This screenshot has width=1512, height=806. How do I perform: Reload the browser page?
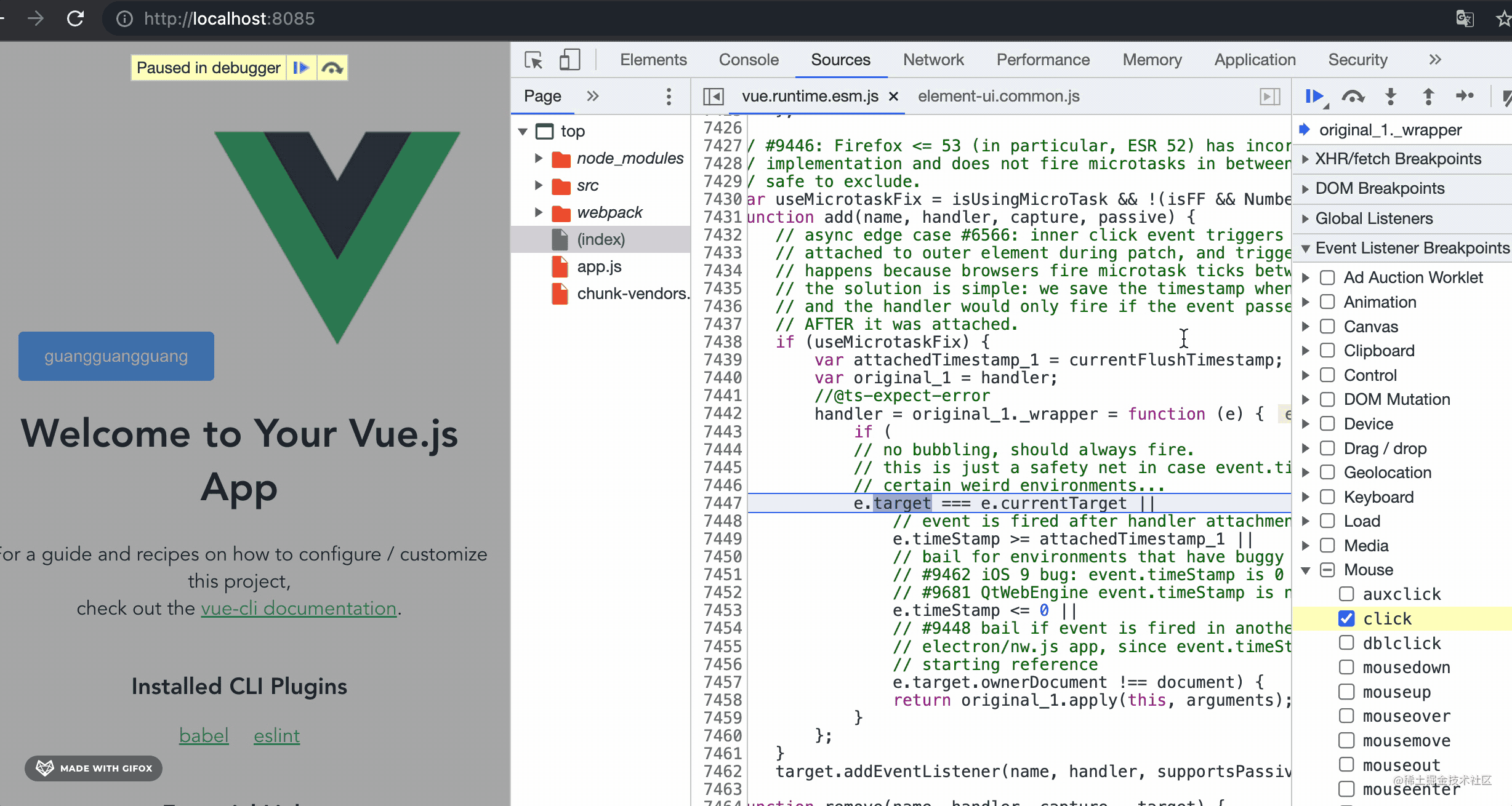click(76, 19)
